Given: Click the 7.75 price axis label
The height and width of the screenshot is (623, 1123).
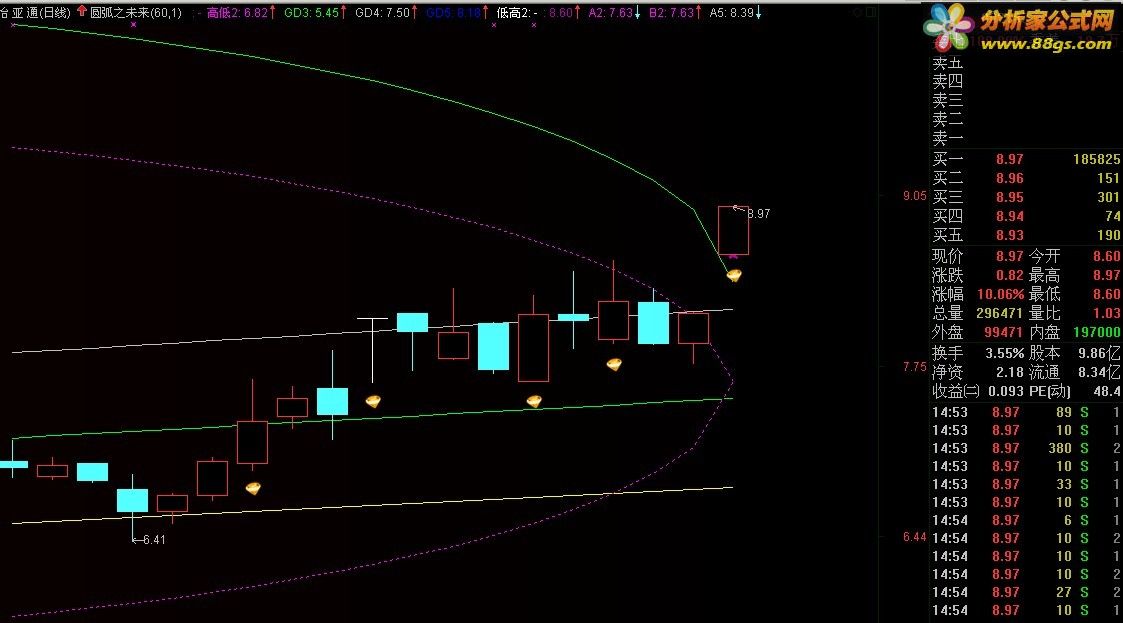Looking at the screenshot, I should (x=915, y=366).
